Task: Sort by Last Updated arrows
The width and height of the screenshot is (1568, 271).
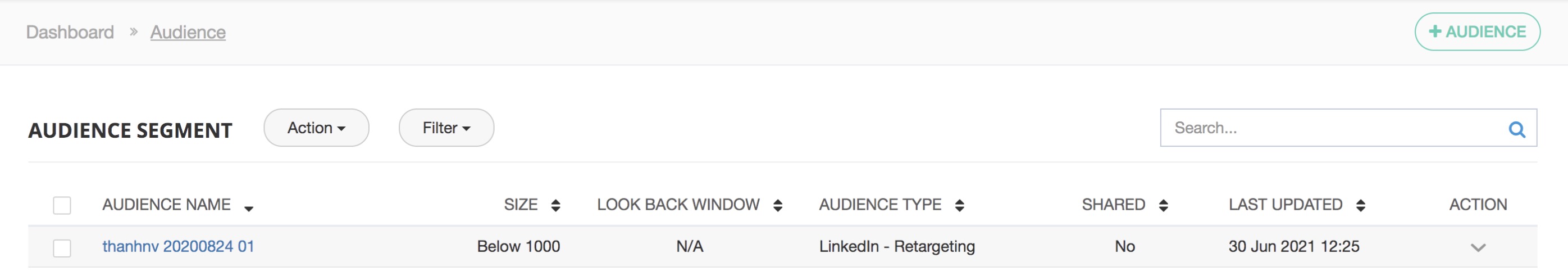Action: point(1360,205)
